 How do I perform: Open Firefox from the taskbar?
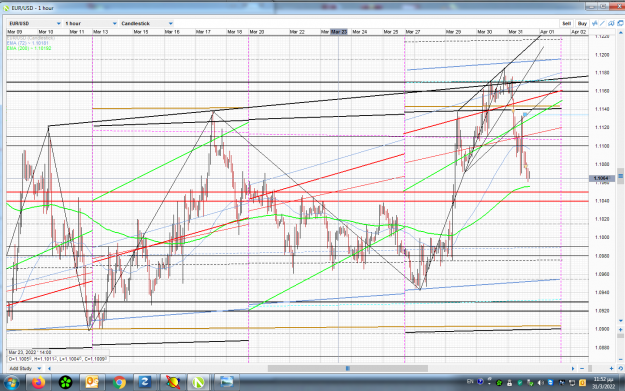[x=39, y=383]
